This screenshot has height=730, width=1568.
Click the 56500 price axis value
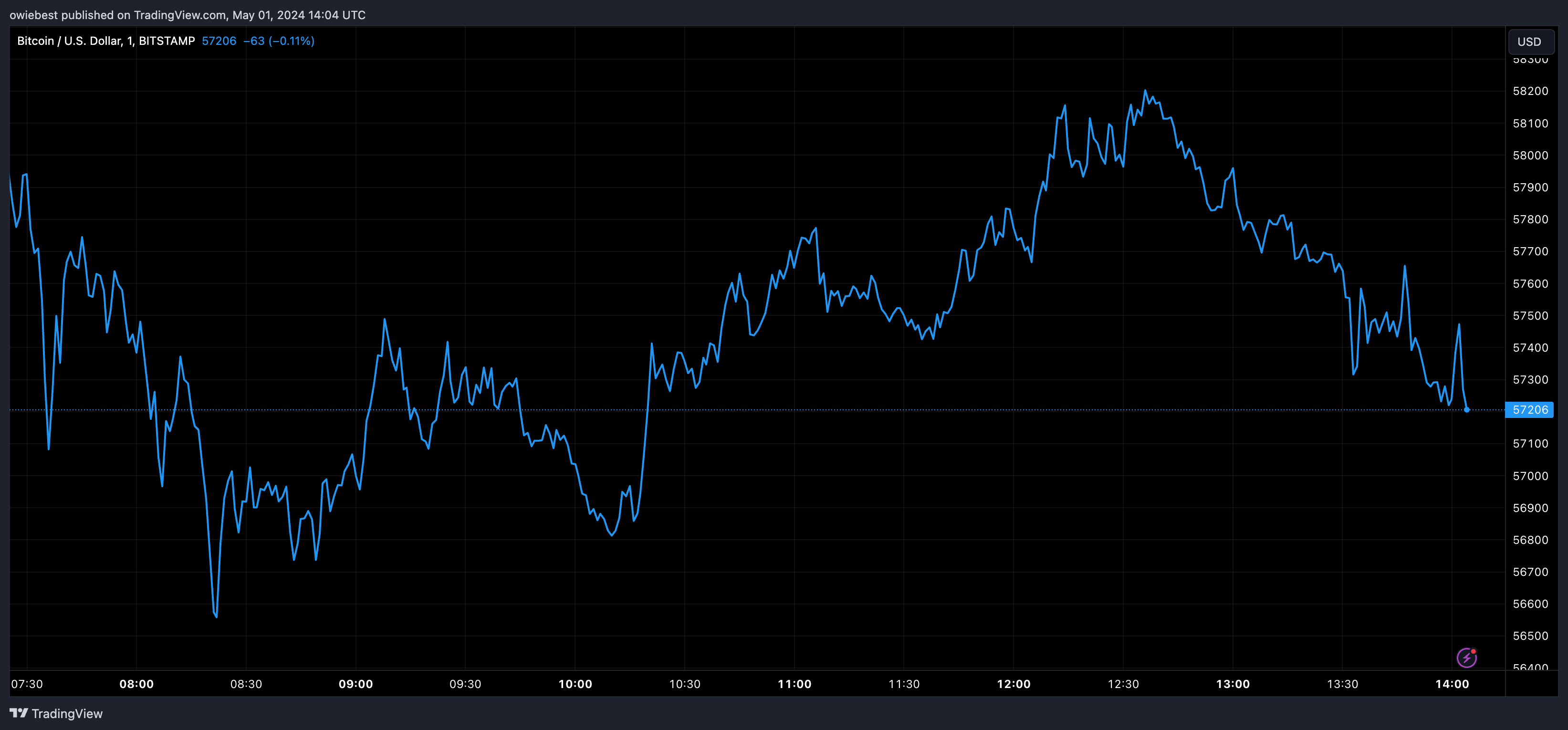(1530, 636)
